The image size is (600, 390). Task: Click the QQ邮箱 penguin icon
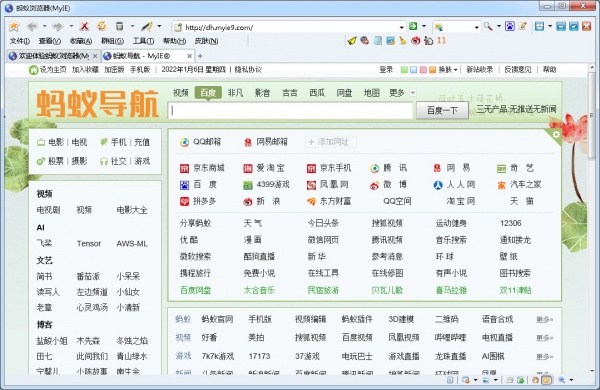184,142
